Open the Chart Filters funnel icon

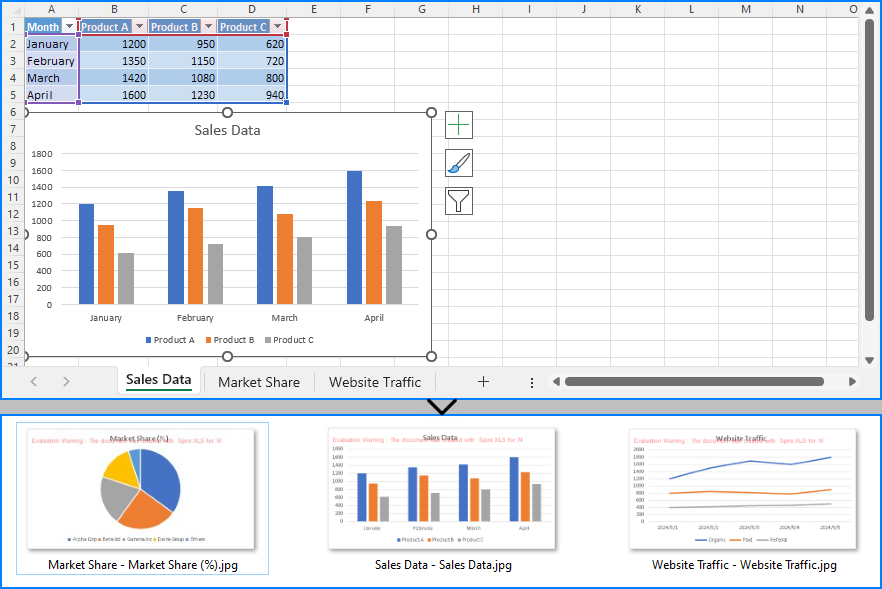click(458, 200)
